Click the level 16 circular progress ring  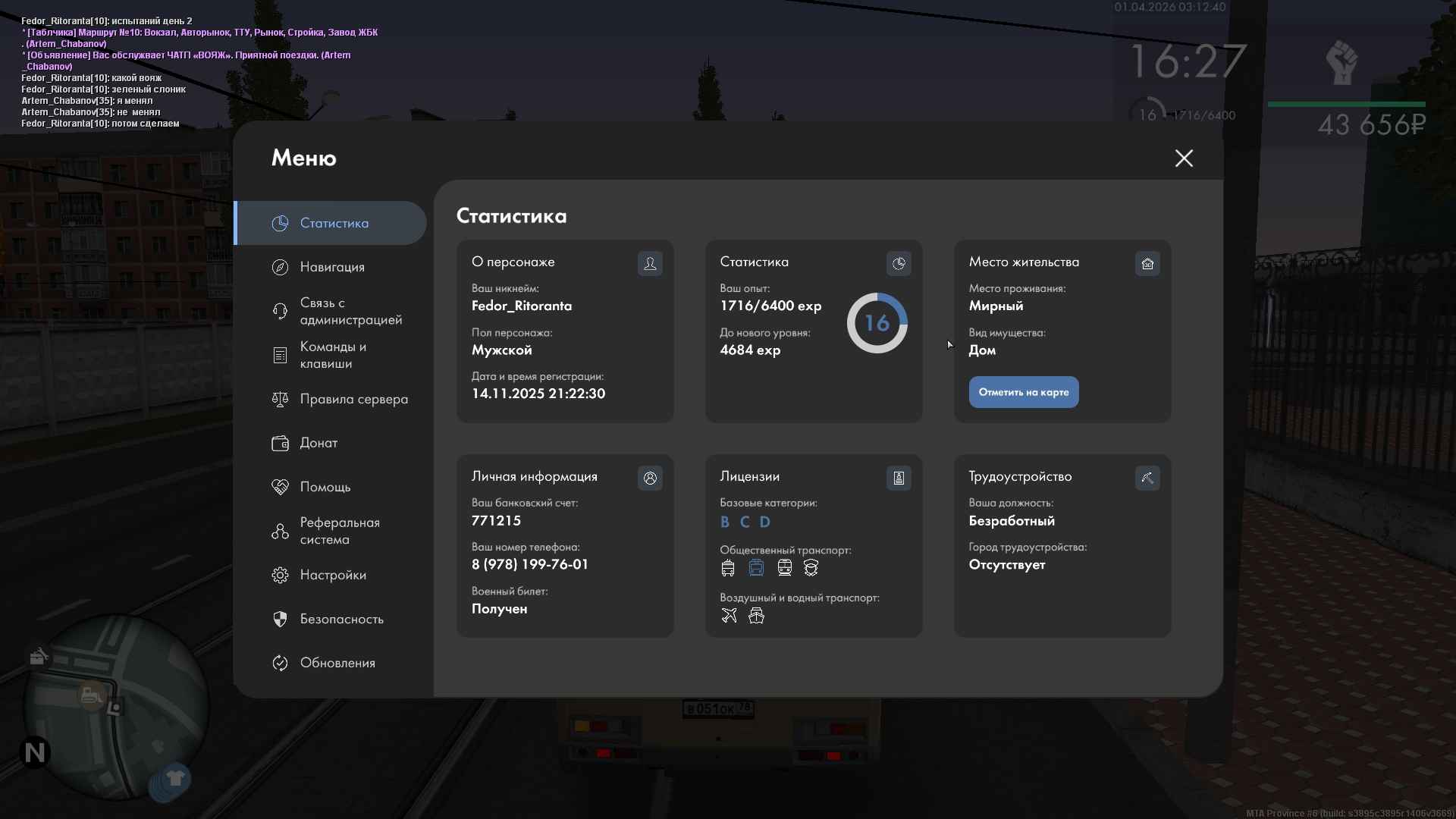(x=877, y=323)
